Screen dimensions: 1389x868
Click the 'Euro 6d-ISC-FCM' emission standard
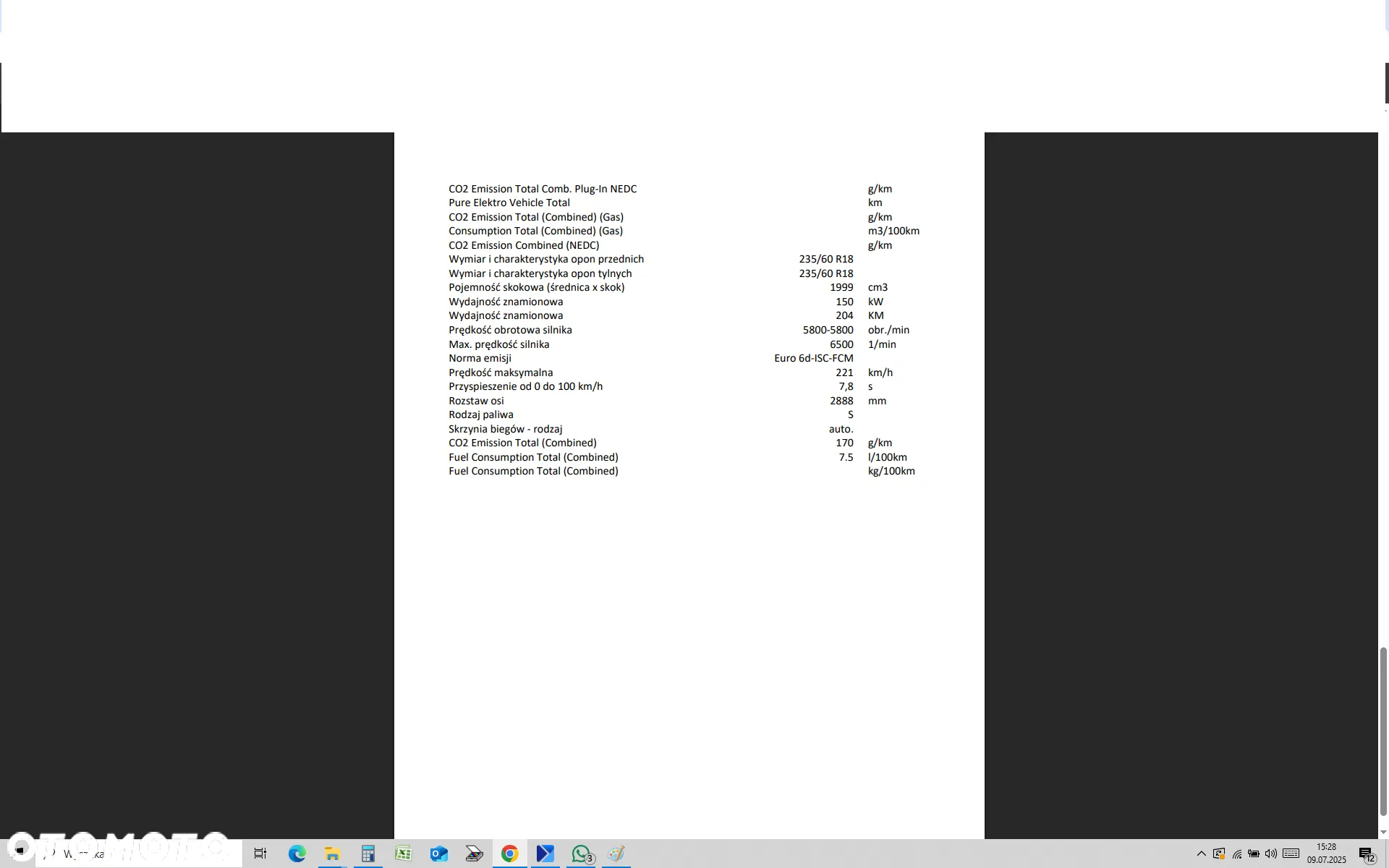click(814, 358)
